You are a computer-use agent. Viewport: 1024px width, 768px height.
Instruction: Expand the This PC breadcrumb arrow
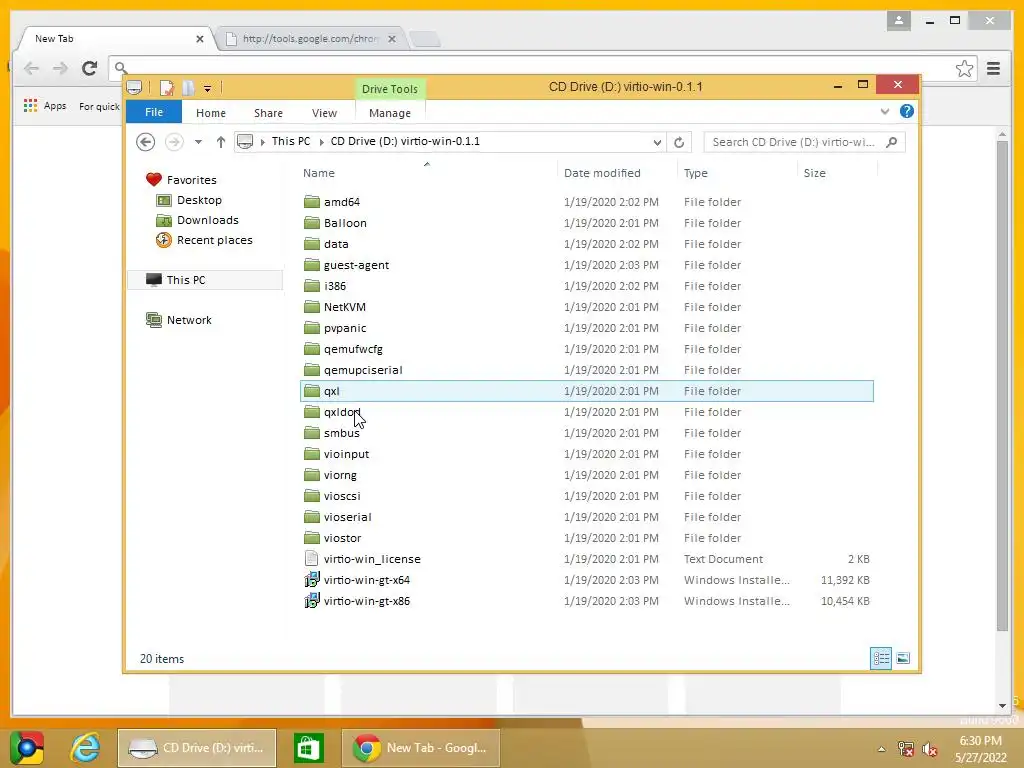tap(321, 142)
